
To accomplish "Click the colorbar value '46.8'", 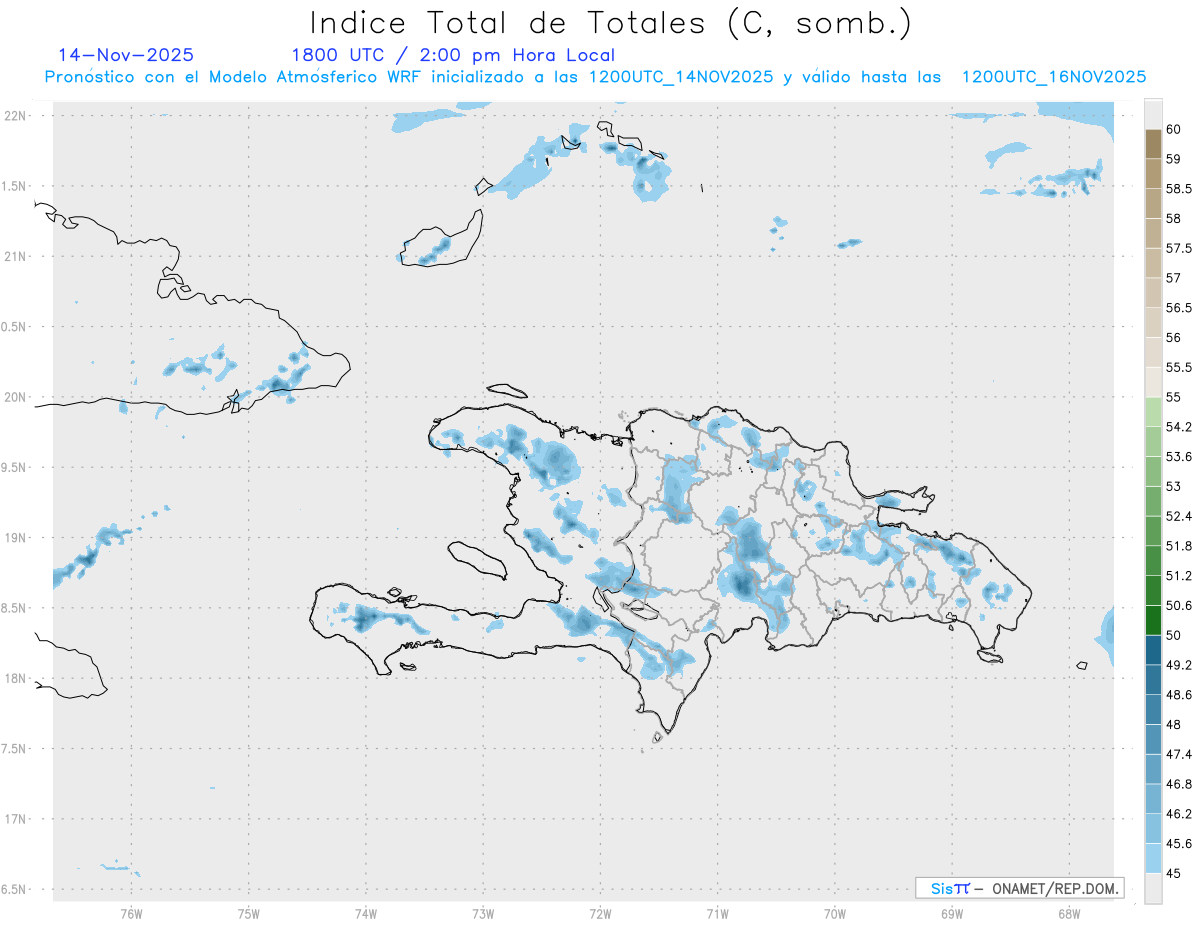I will [x=1178, y=784].
